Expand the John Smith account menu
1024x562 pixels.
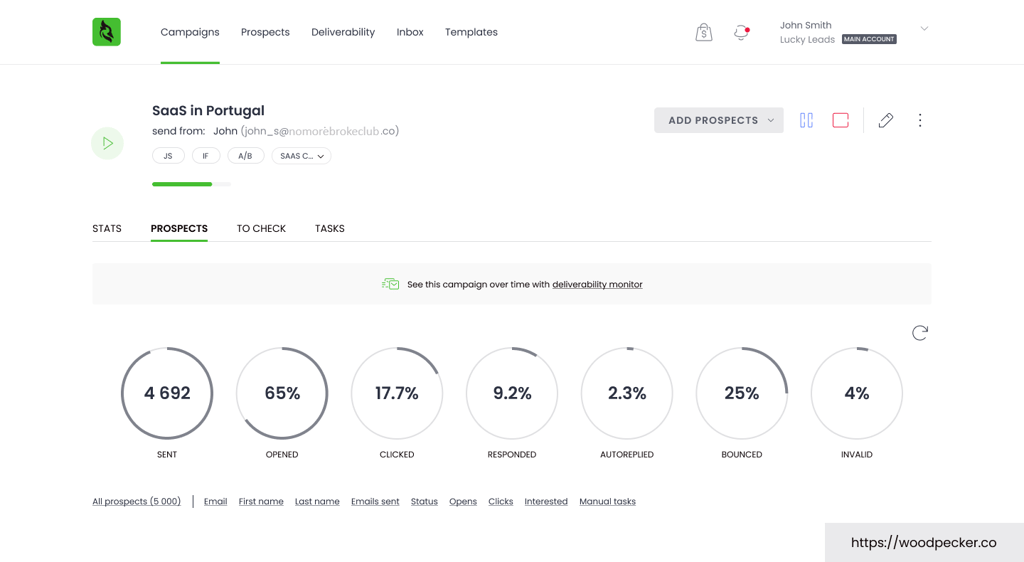[x=924, y=29]
